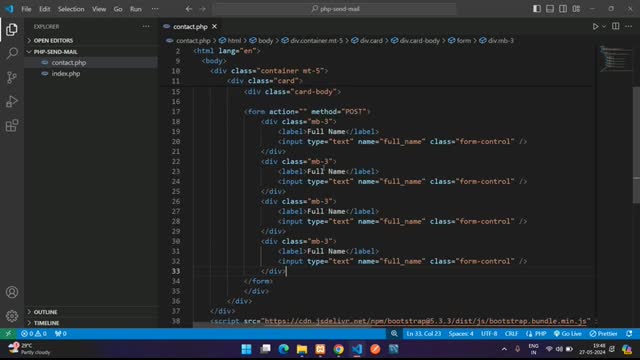Open the Accounts menu icon
Image resolution: width=640 pixels, height=360 pixels.
pos(12,292)
